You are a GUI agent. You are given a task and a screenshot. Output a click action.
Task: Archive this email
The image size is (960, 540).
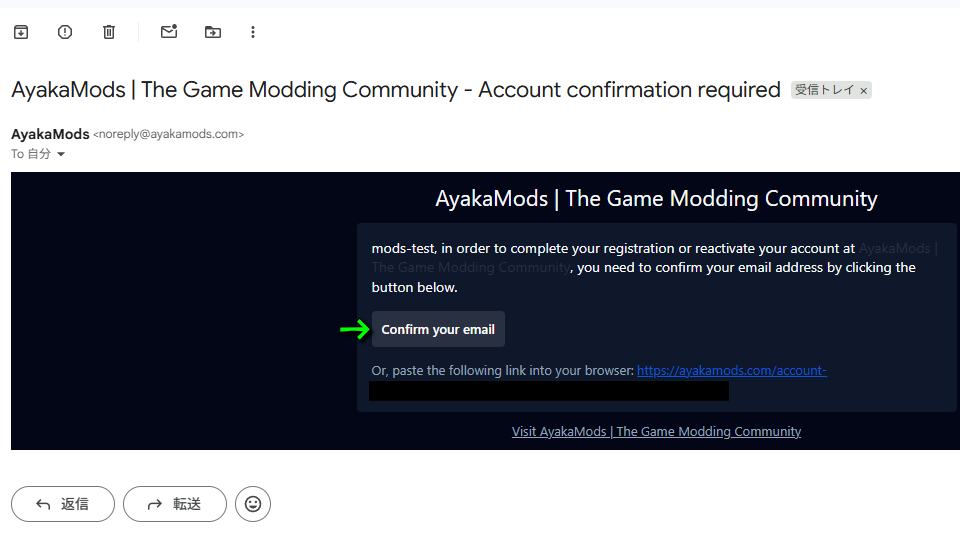[21, 32]
